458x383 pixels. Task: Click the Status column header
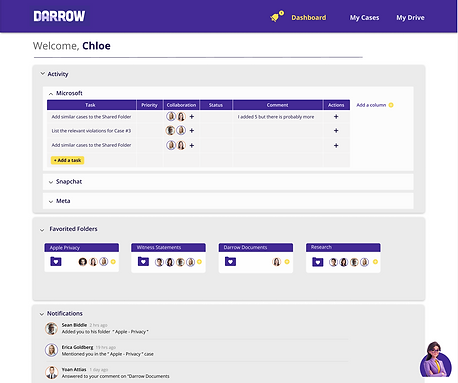click(x=216, y=105)
